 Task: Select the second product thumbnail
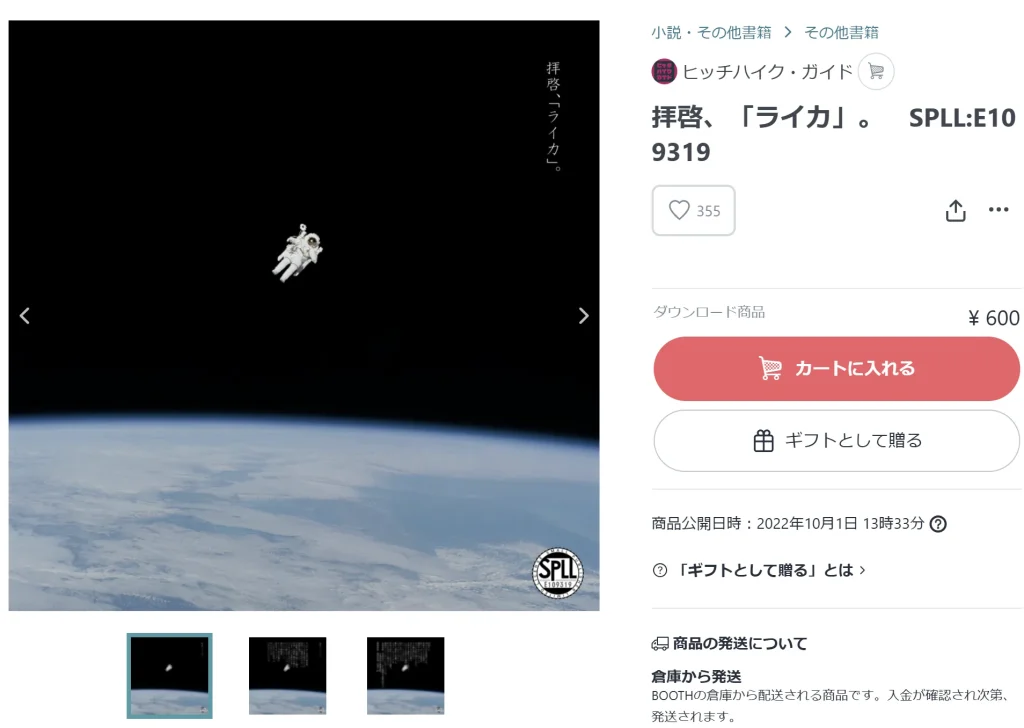point(287,676)
